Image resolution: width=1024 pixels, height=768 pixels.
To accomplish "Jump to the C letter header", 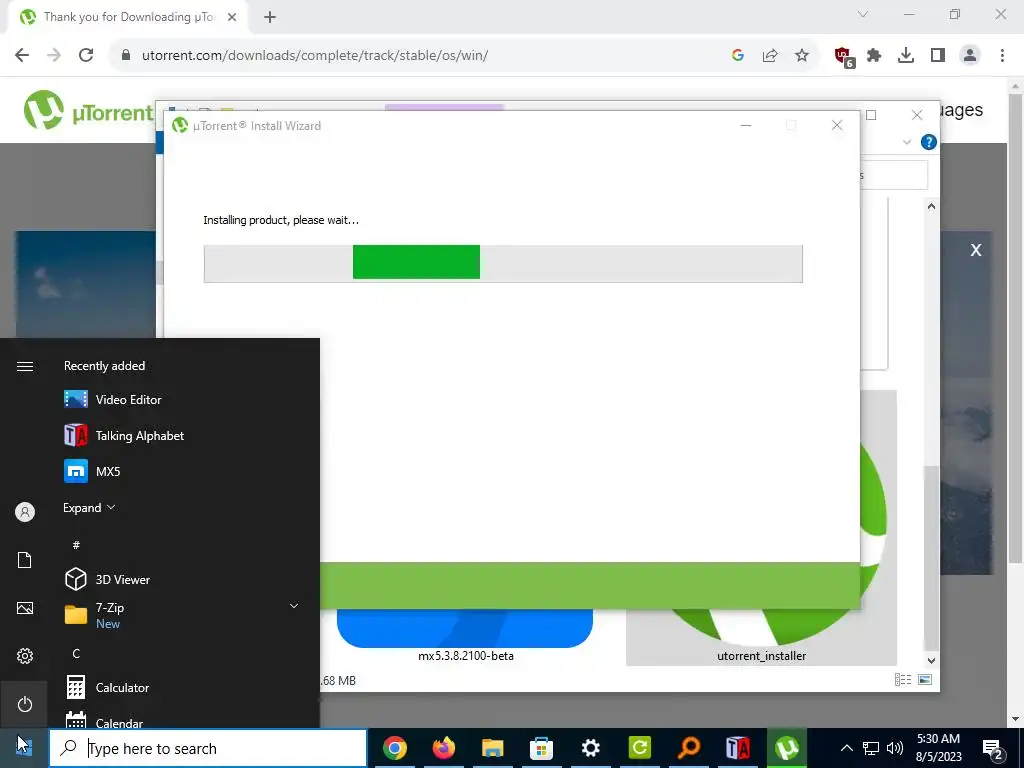I will point(76,653).
